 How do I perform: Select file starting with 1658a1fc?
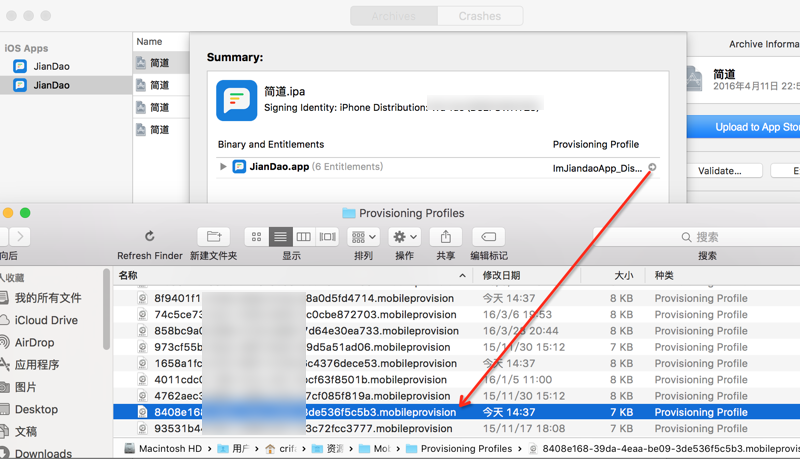457,364
